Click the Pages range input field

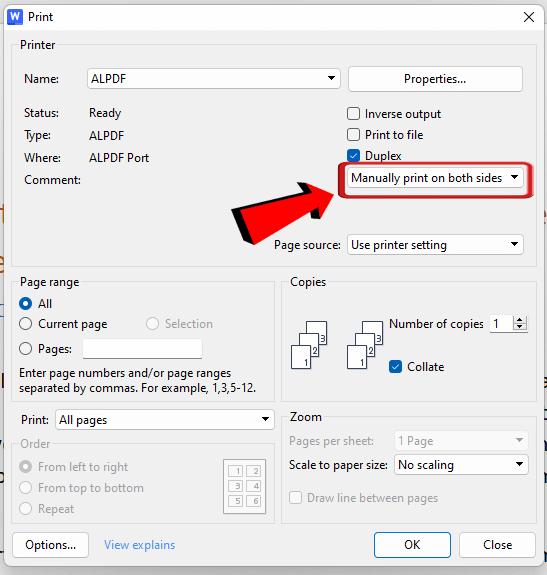point(142,348)
